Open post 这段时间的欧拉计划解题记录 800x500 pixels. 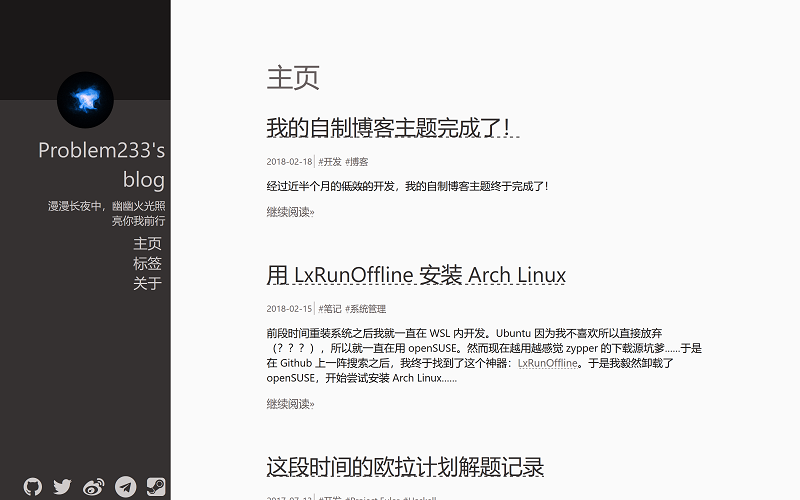[x=405, y=467]
